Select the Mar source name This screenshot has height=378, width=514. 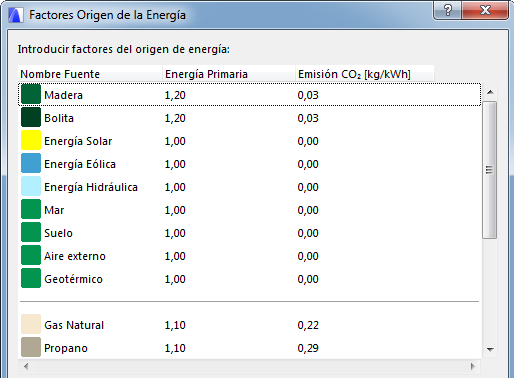(x=54, y=210)
